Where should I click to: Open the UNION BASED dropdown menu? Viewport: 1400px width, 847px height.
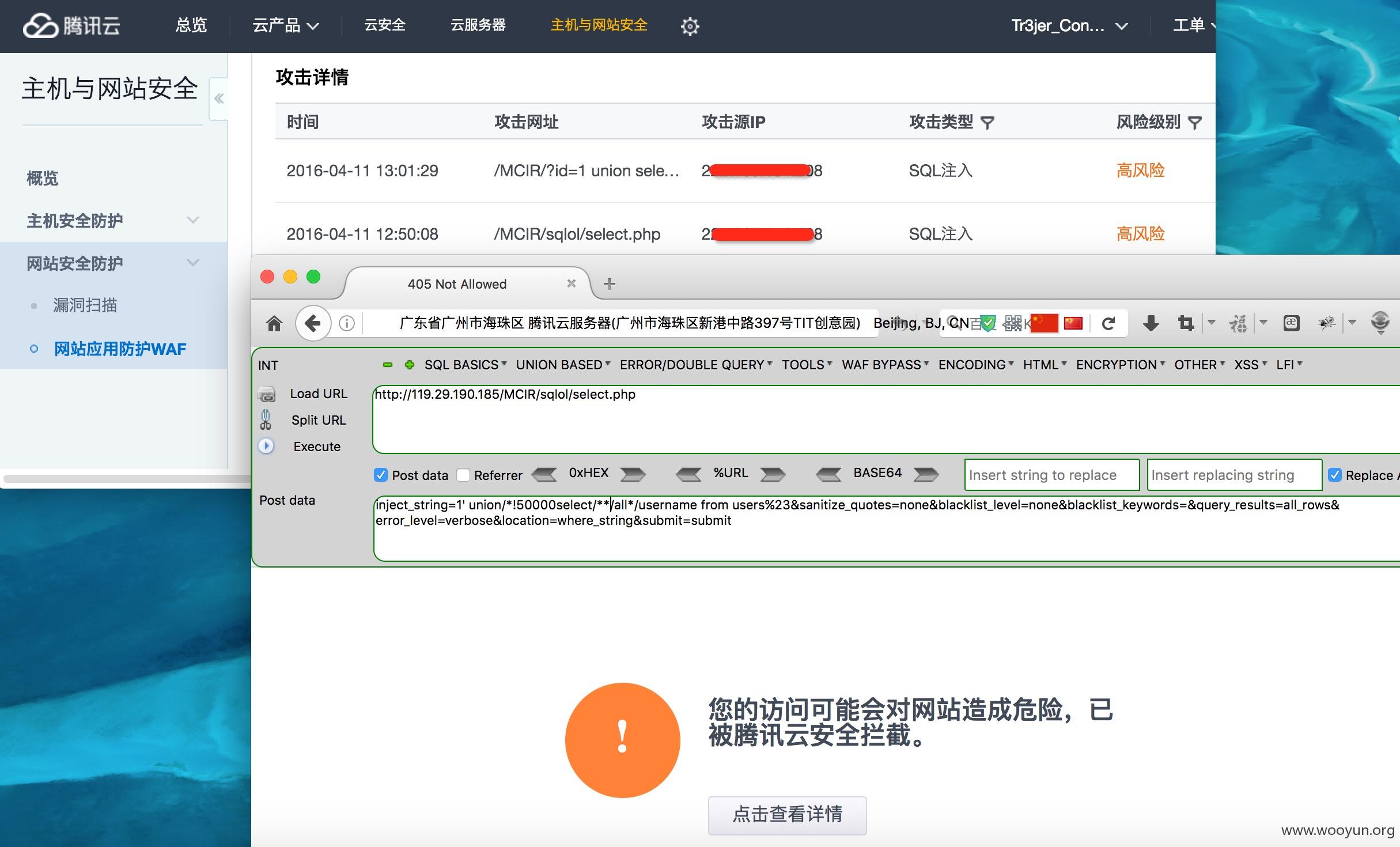[x=563, y=365]
